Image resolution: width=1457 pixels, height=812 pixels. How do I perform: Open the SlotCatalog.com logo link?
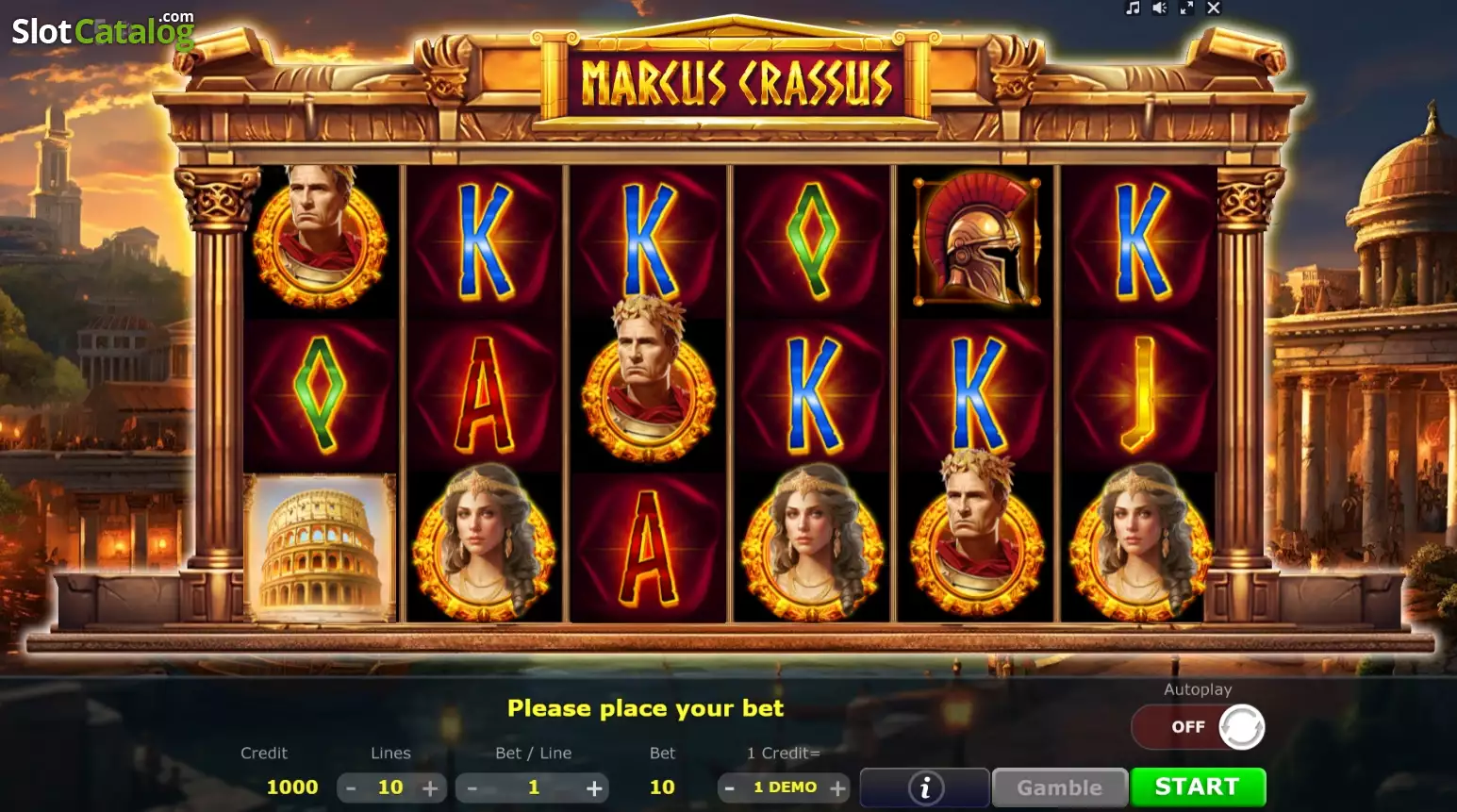(x=103, y=31)
